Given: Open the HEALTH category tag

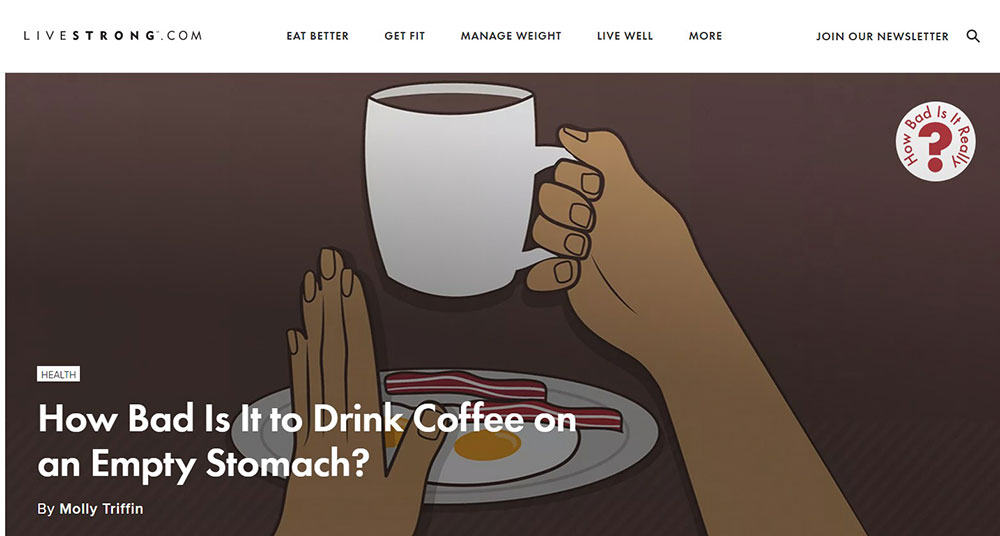Looking at the screenshot, I should coord(59,375).
